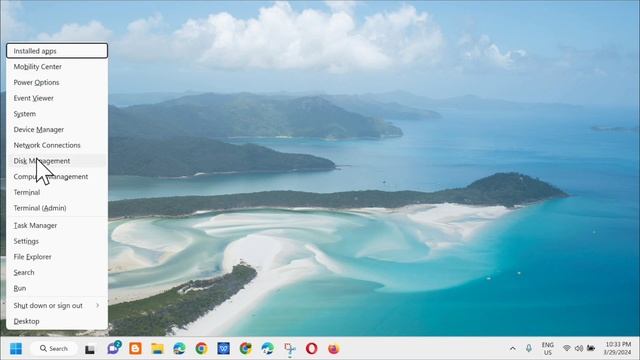Click the battery tray icon

591,348
